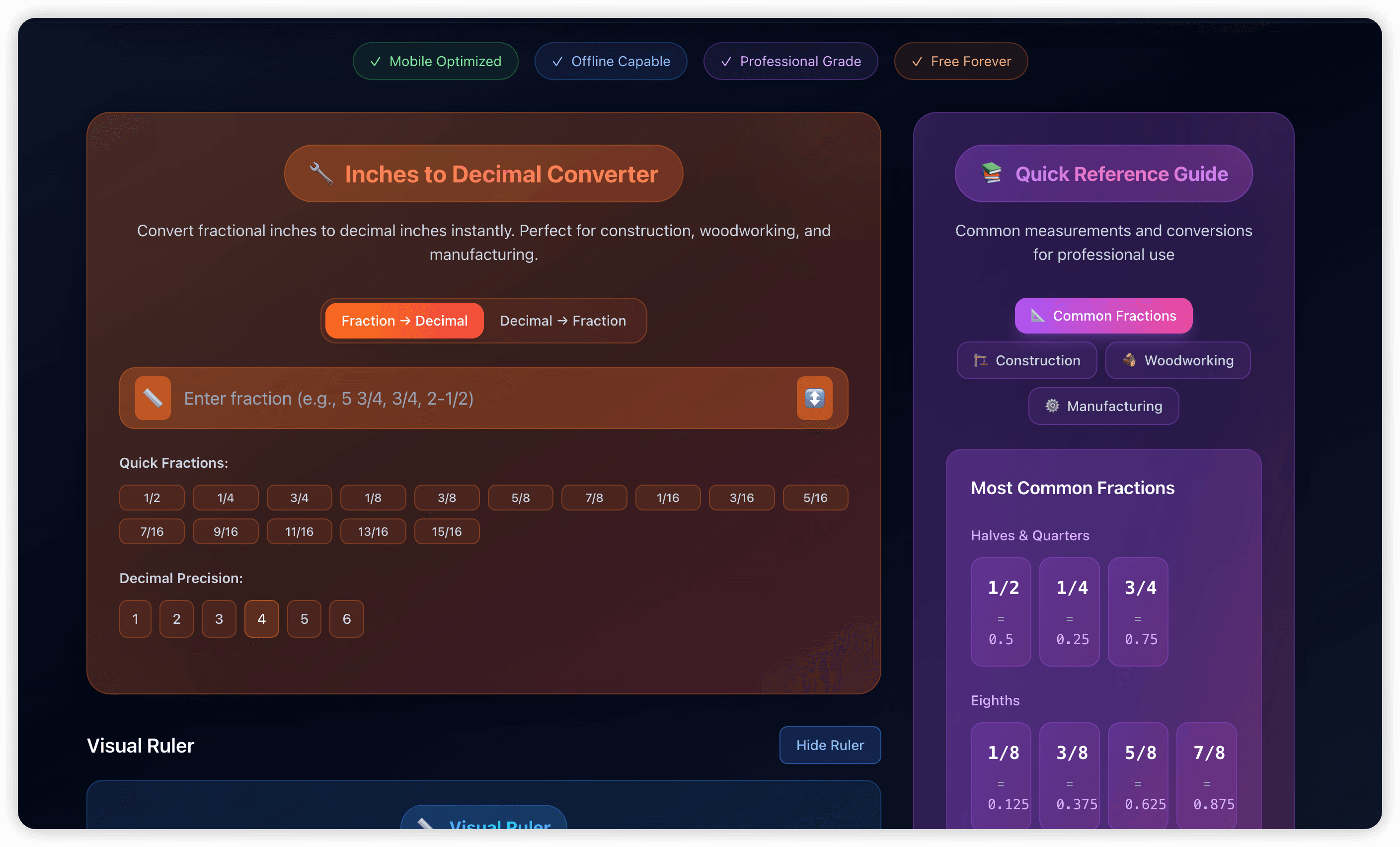Click the wood log icon on the Woodworking tab

tap(1129, 360)
